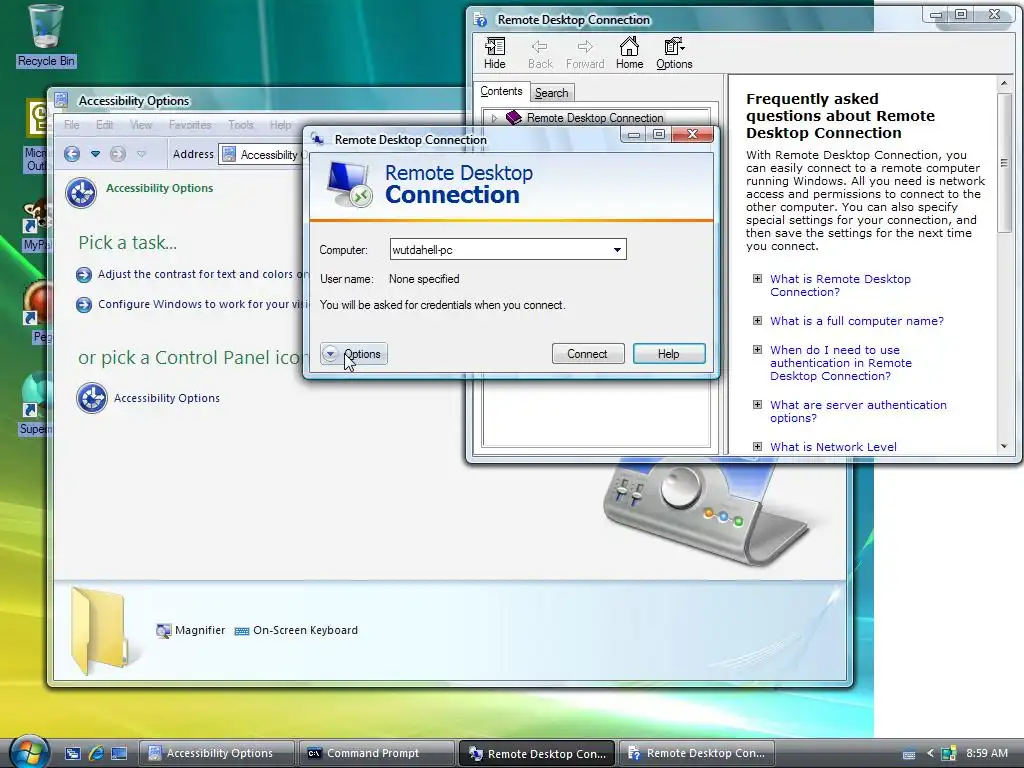Expand 'What are server authentication options?' plus box
The image size is (1024, 768).
(x=757, y=404)
